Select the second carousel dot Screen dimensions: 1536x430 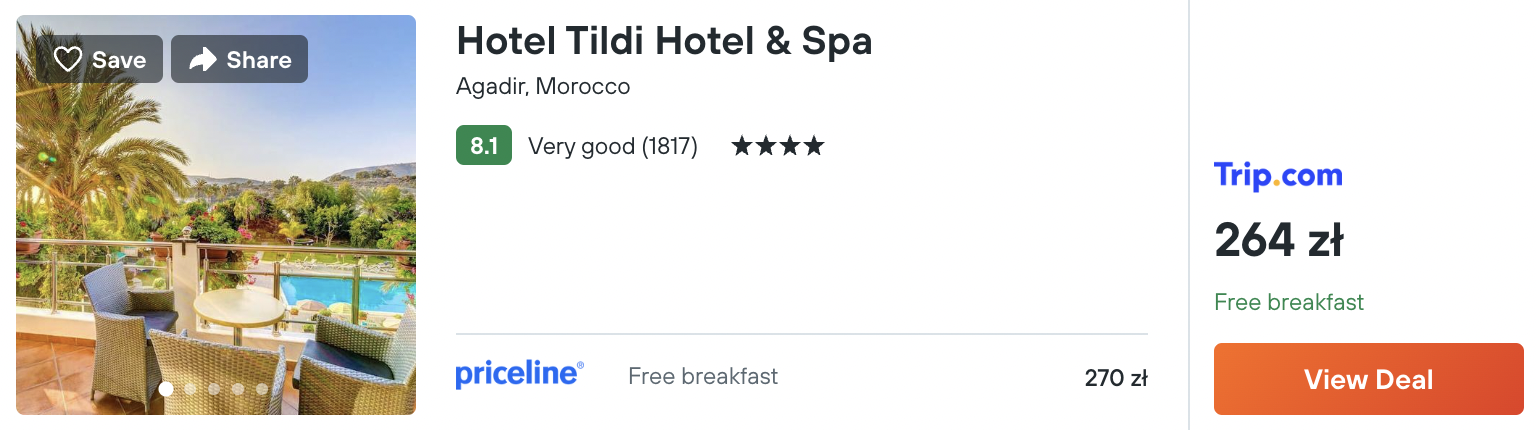(x=190, y=389)
